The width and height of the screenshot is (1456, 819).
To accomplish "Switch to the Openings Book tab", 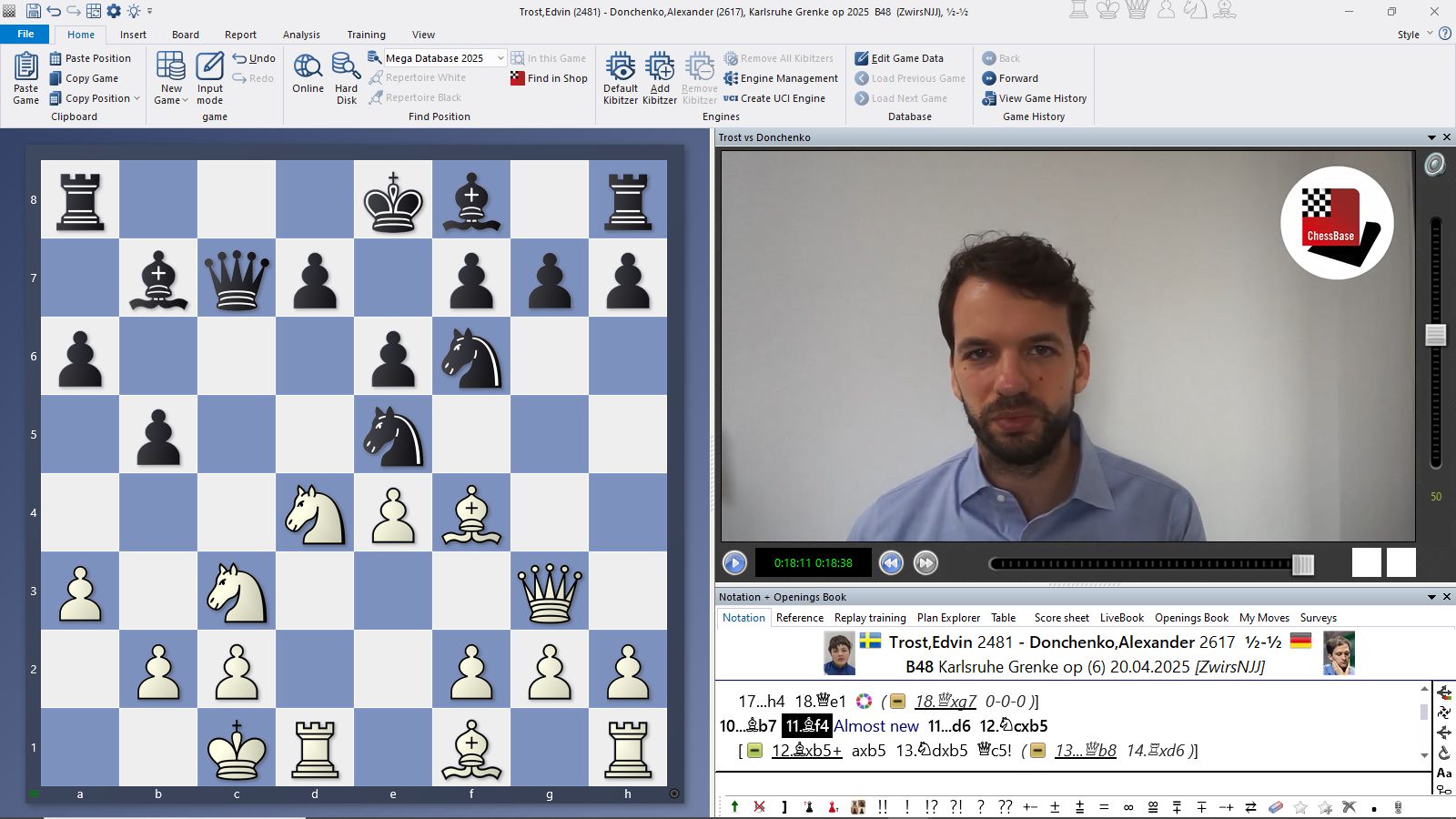I will 1191,617.
